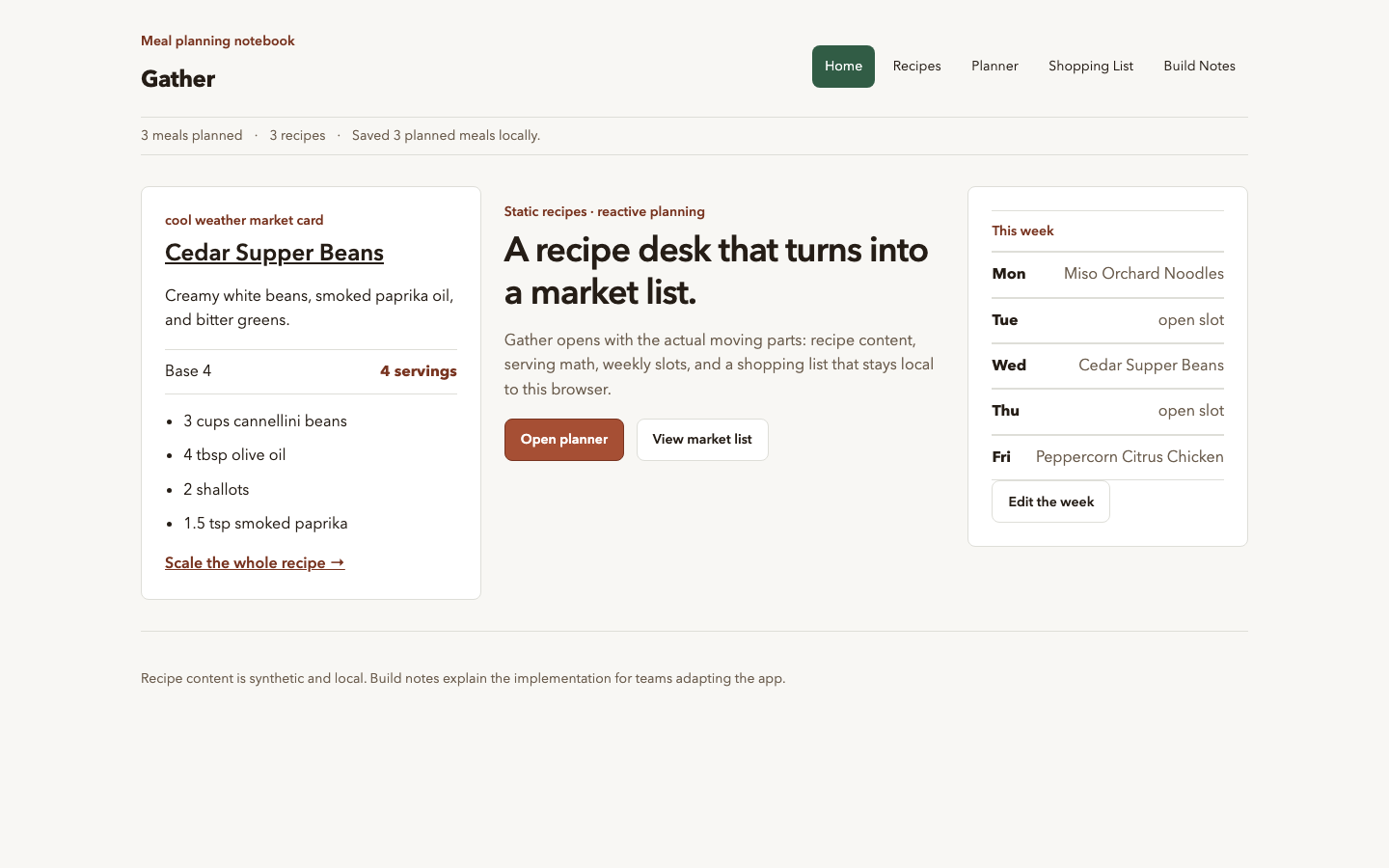Image resolution: width=1389 pixels, height=868 pixels.
Task: Follow the Scale the whole recipe link
Action: click(255, 563)
